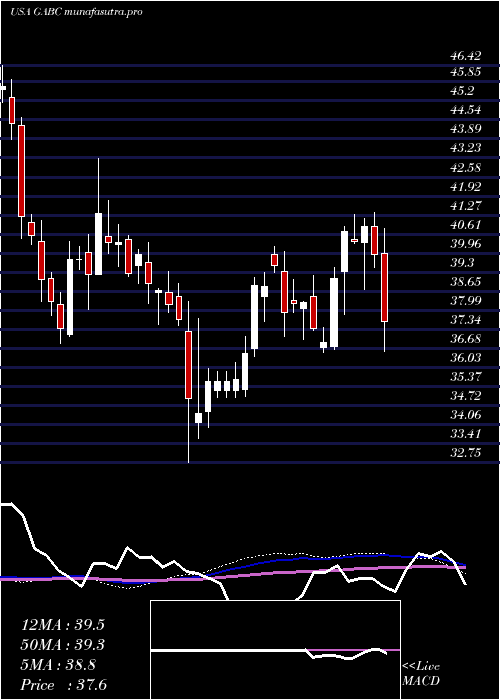Screen dimensions: 500x700
Task: Select the 34.06 price axis label
Action: (x=466, y=415)
